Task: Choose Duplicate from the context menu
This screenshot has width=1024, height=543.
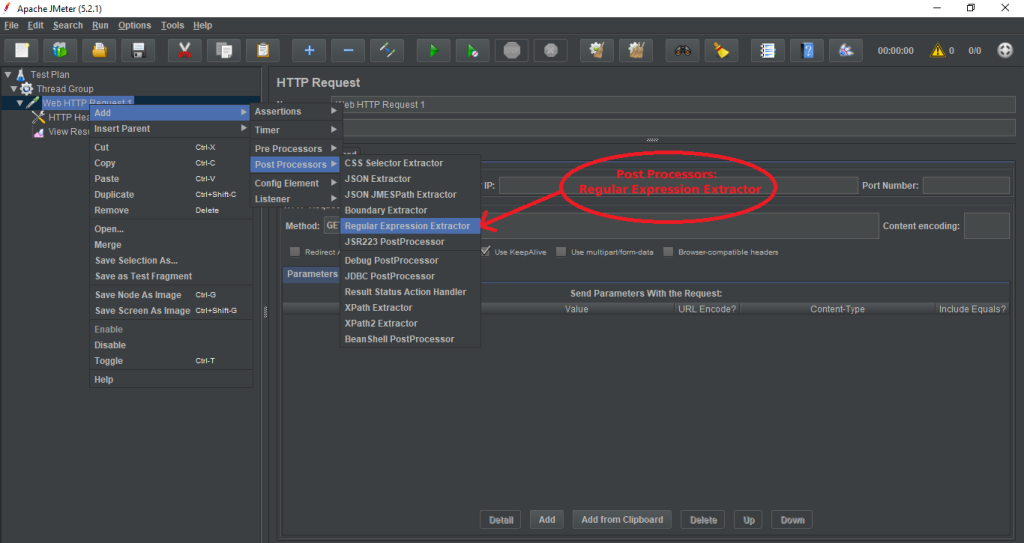Action: pos(114,195)
